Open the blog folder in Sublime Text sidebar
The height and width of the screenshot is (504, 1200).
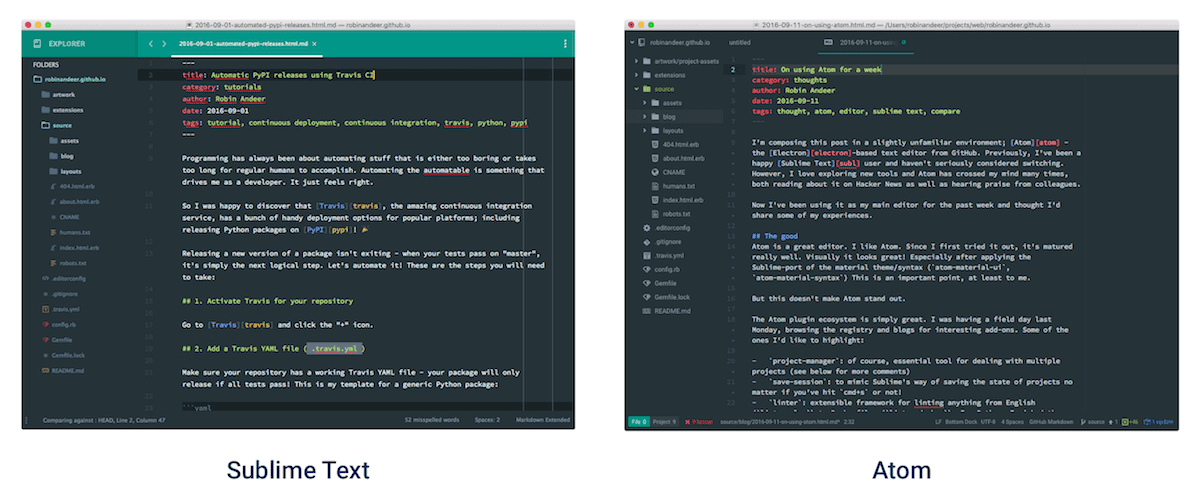tap(61, 156)
